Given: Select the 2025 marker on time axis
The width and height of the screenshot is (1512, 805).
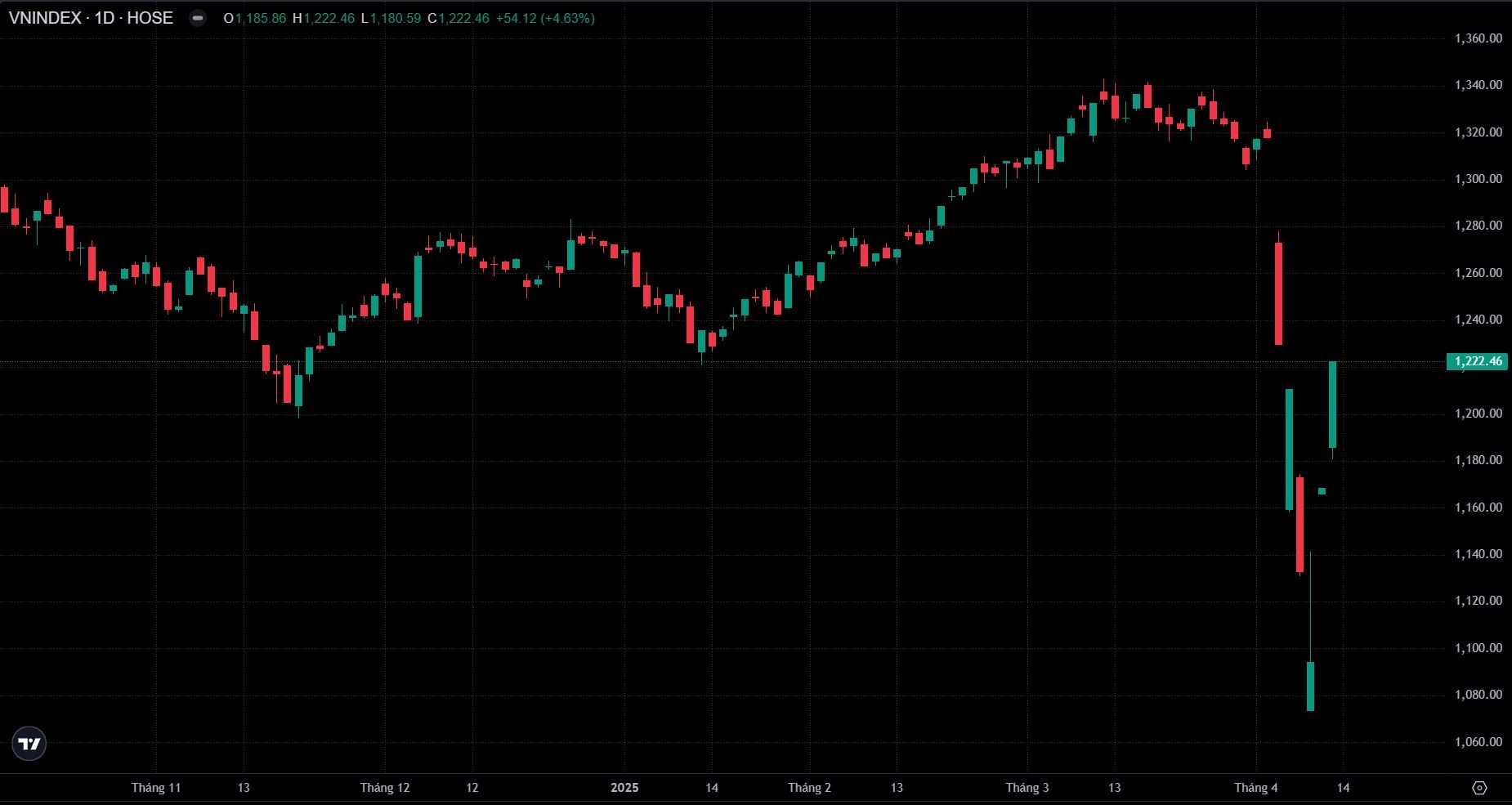Looking at the screenshot, I should click(624, 788).
